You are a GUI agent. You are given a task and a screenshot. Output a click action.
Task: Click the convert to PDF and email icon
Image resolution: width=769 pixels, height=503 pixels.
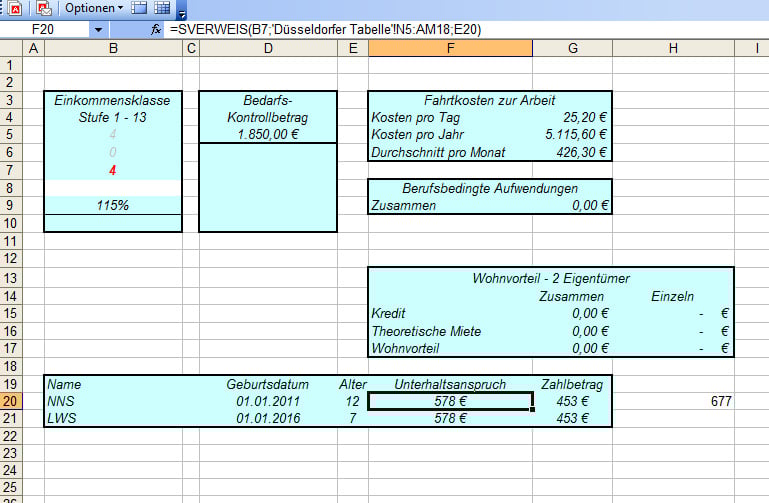point(45,8)
